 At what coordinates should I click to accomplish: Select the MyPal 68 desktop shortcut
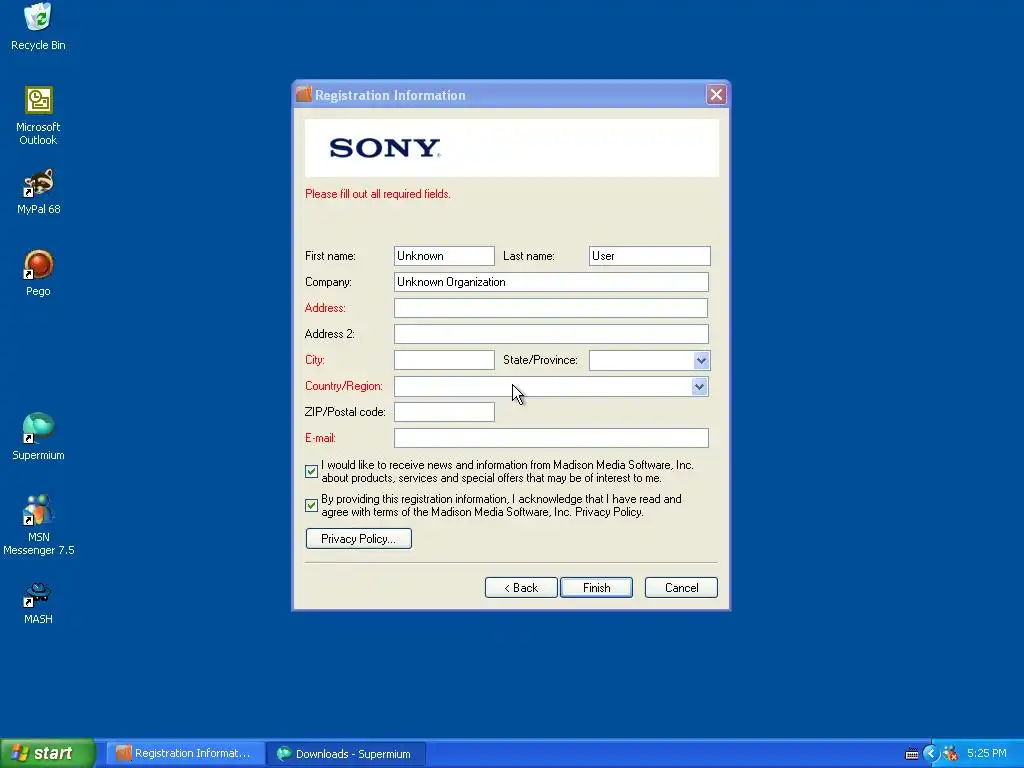click(x=38, y=192)
